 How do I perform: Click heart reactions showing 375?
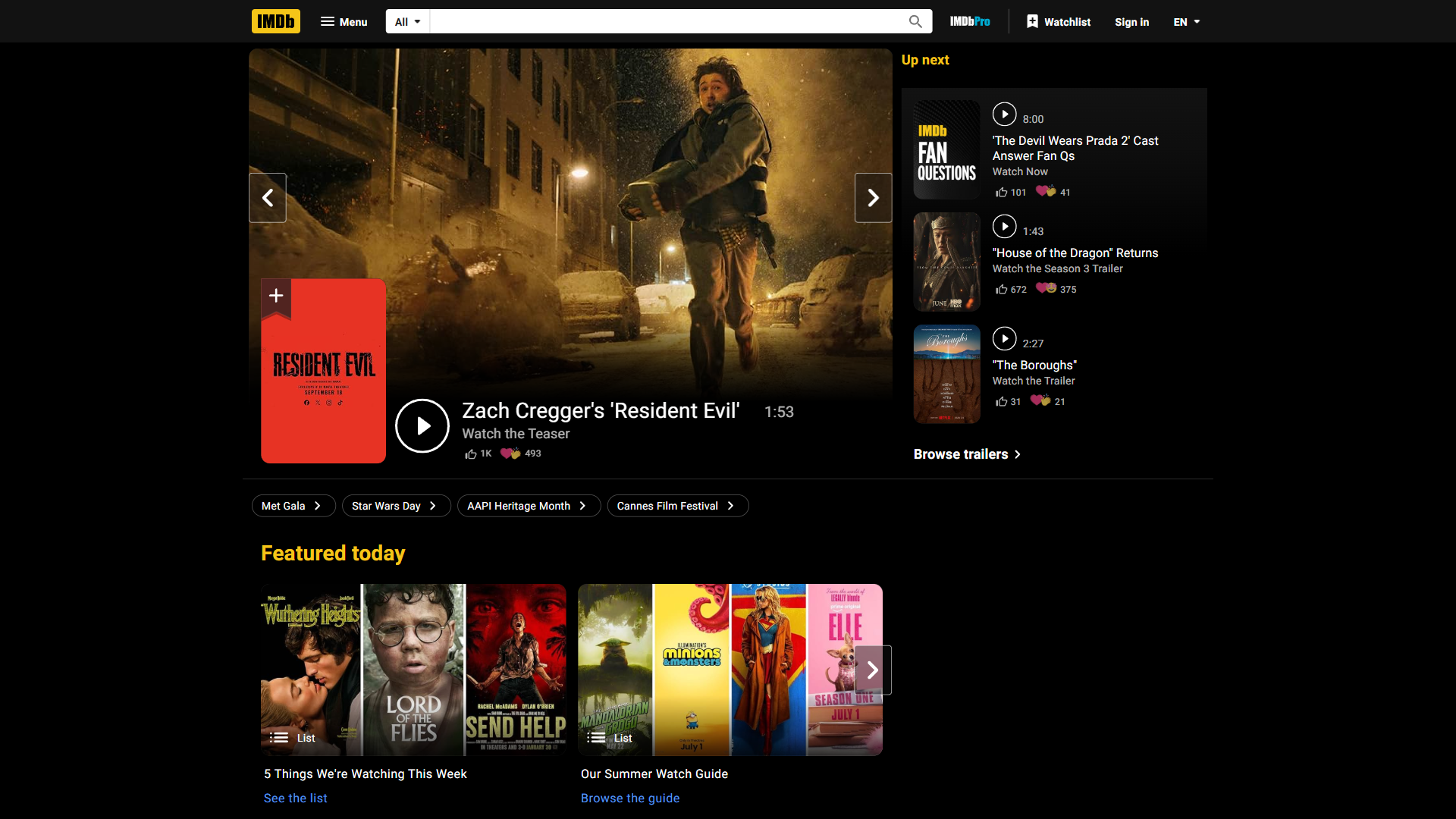point(1056,289)
